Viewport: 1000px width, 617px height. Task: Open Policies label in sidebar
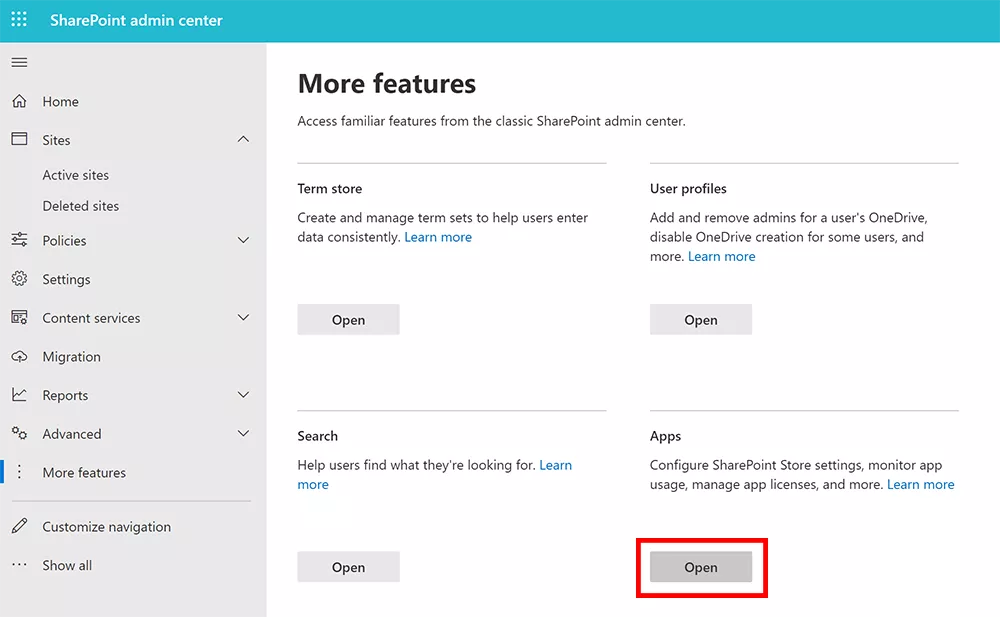tap(64, 241)
